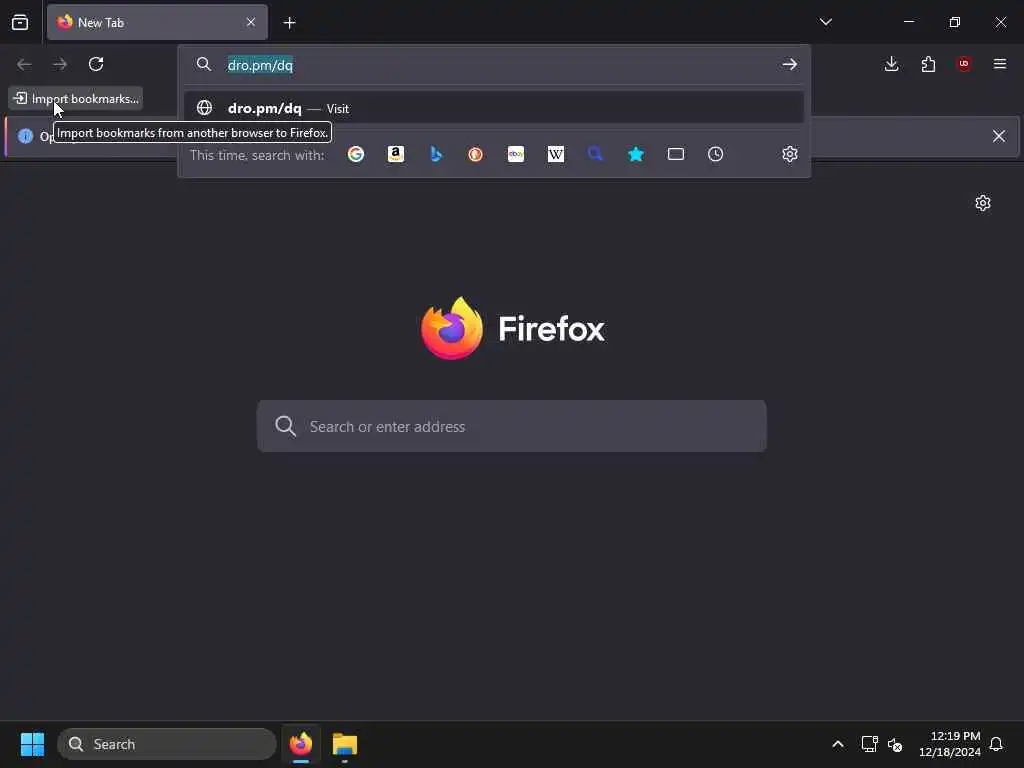Search history using the clock icon
1024x768 pixels.
pos(716,154)
